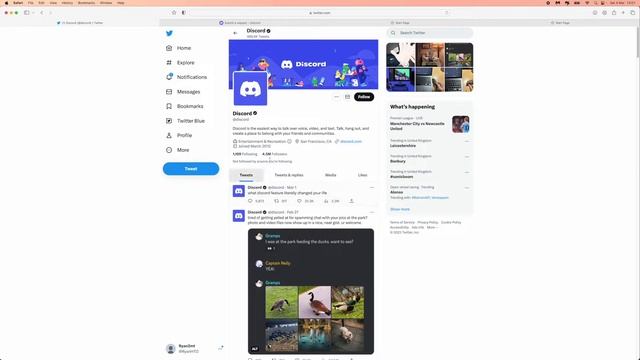This screenshot has width=640, height=360.
Task: View the Followers list count
Action: tap(275, 154)
